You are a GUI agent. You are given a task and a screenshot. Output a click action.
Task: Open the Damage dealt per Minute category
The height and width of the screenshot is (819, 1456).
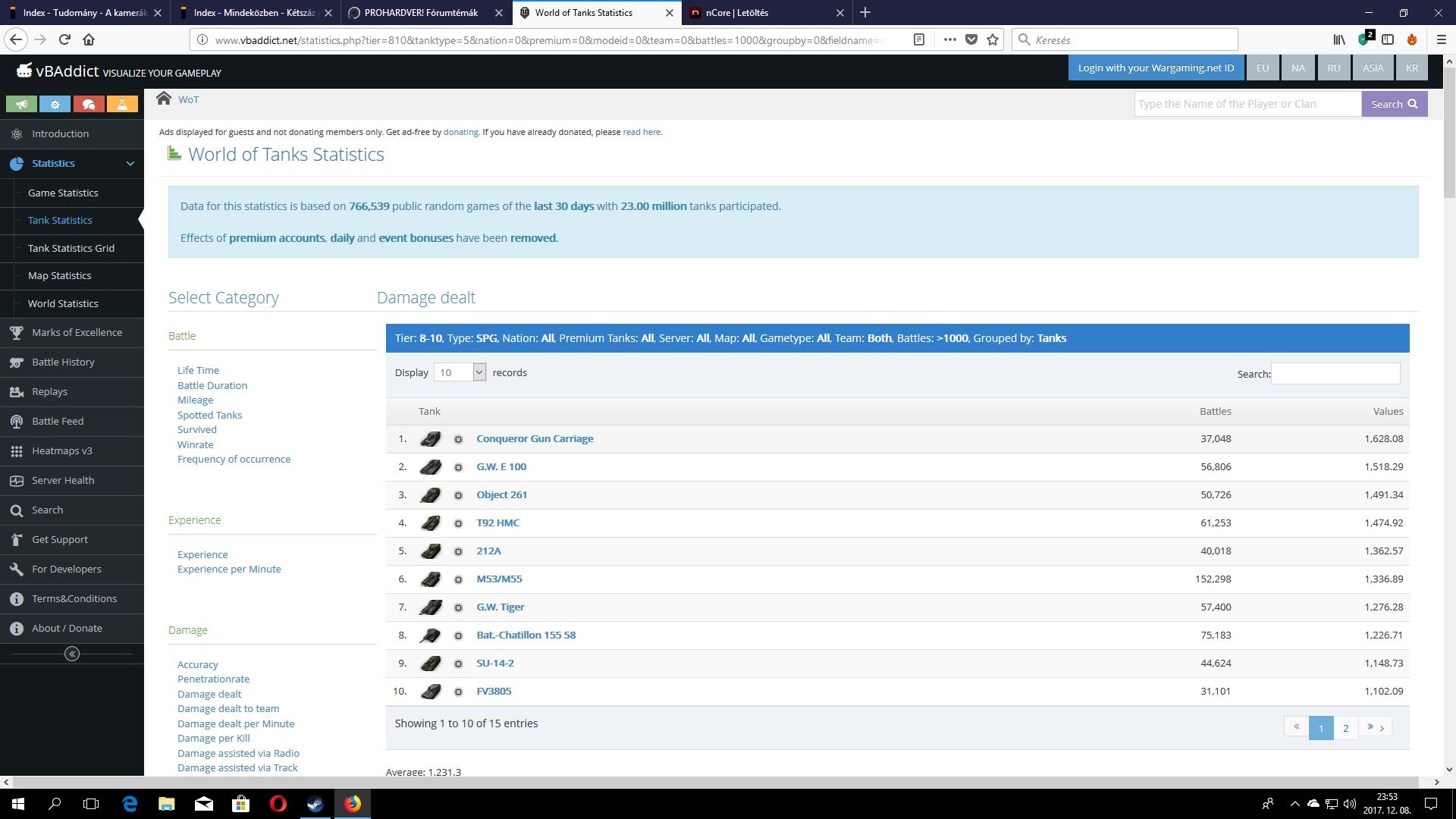tap(236, 723)
